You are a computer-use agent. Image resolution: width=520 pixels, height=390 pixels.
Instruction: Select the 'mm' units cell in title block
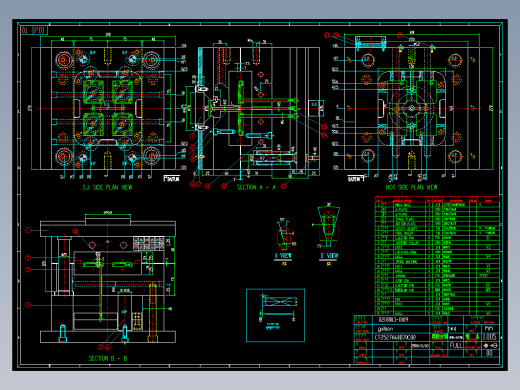(x=489, y=328)
